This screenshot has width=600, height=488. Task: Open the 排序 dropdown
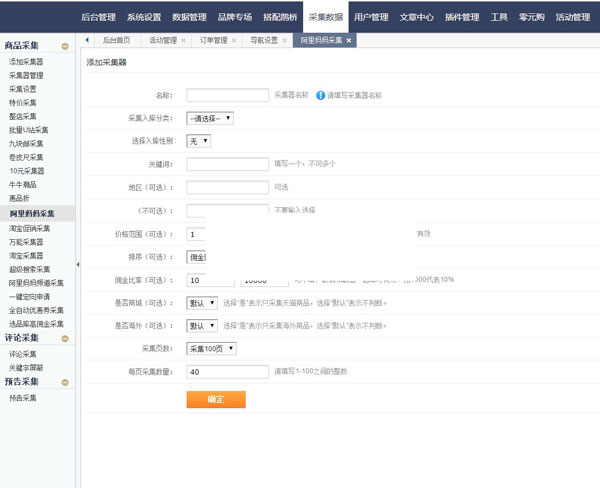click(196, 257)
